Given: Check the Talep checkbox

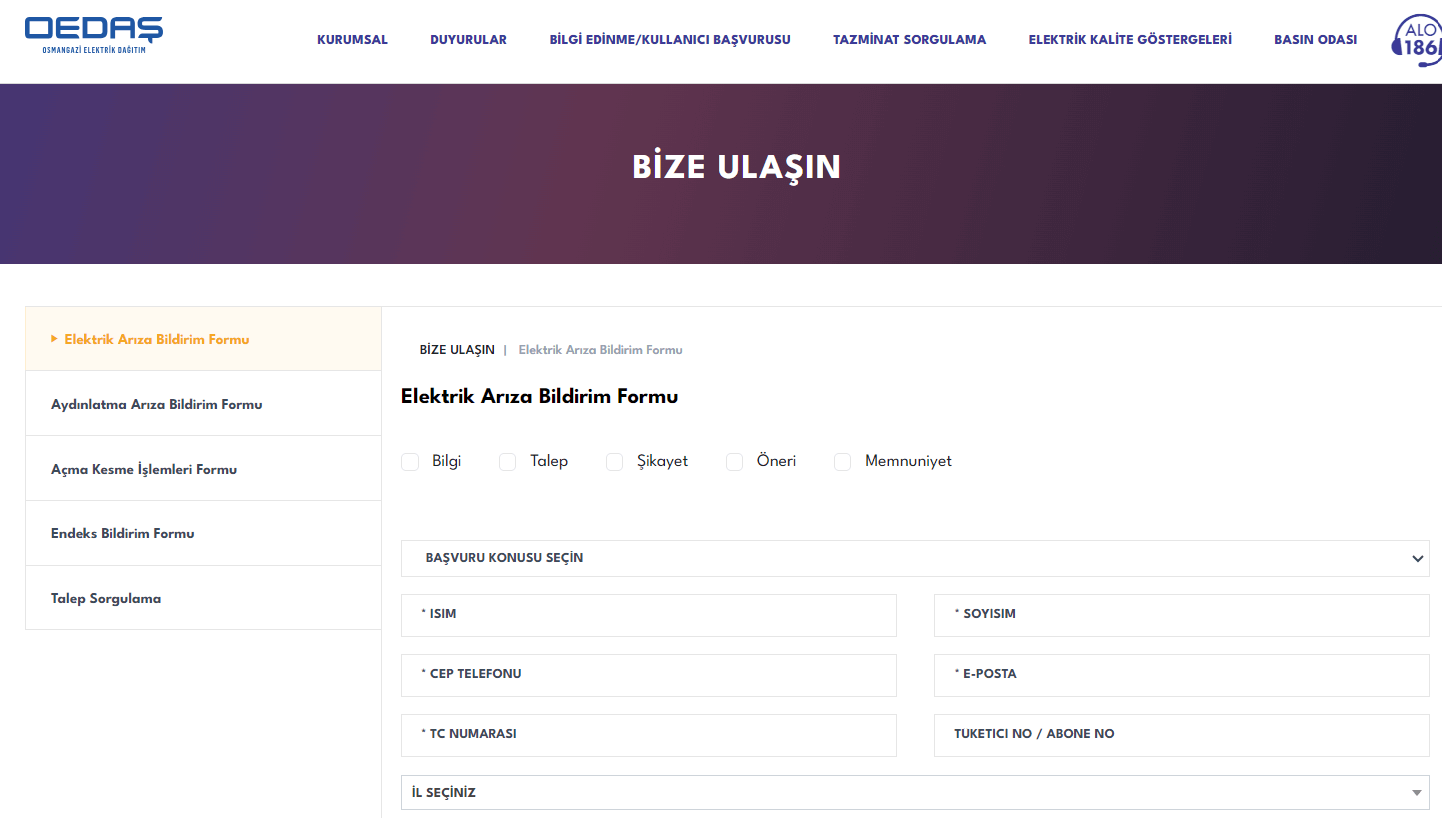Looking at the screenshot, I should pyautogui.click(x=507, y=461).
